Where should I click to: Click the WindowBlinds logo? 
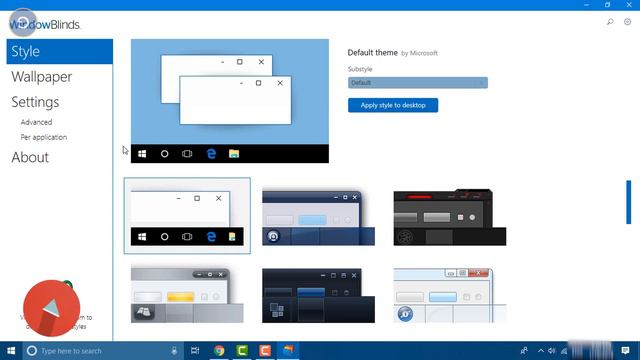coord(44,24)
